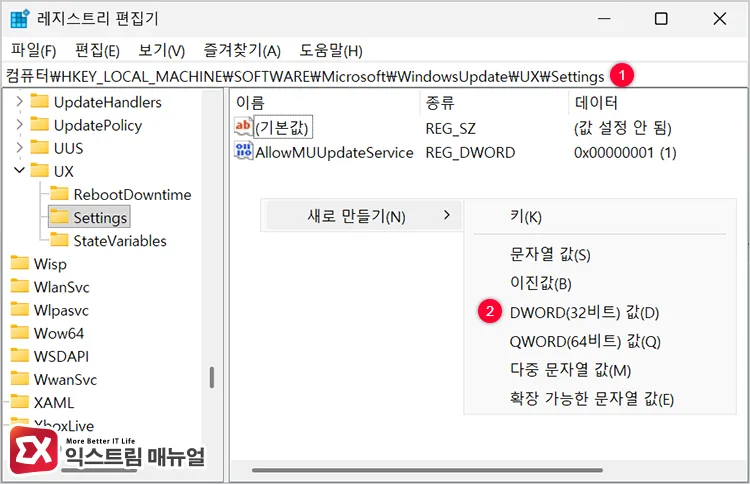Open the 보기(V) menu

tap(161, 50)
